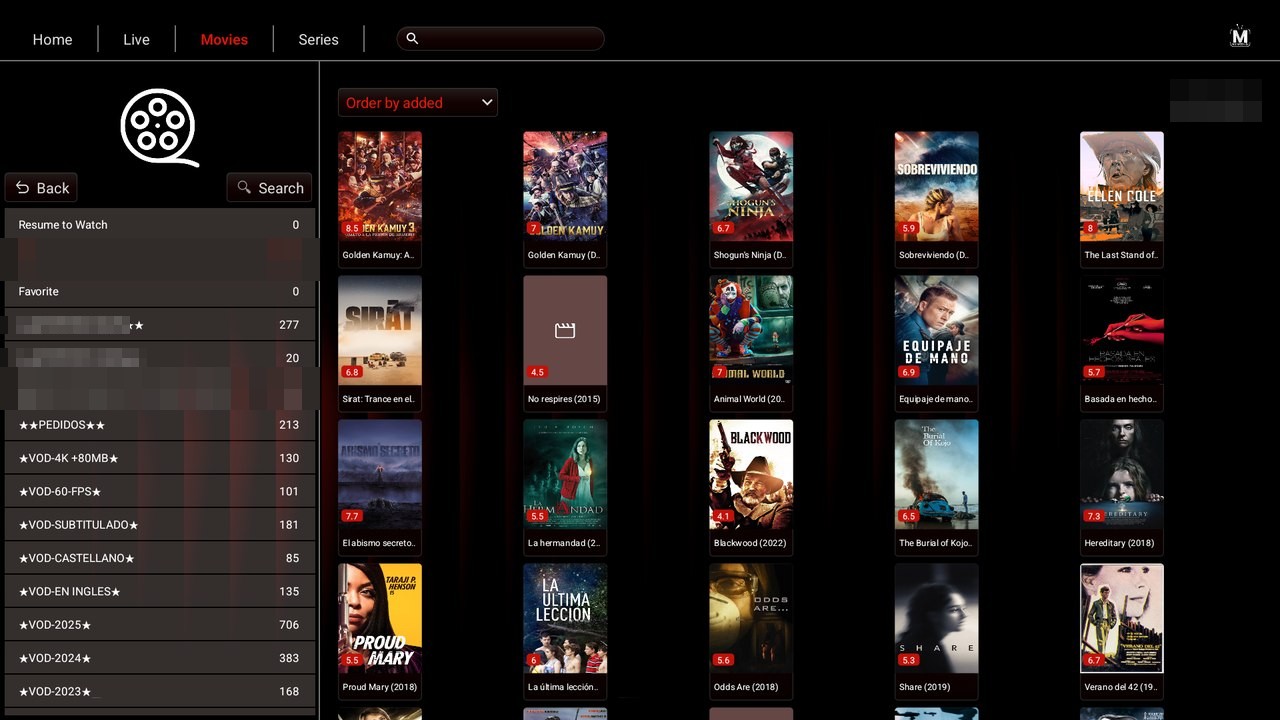This screenshot has height=720, width=1280.
Task: Select El abismo secreto movie poster
Action: (x=380, y=474)
